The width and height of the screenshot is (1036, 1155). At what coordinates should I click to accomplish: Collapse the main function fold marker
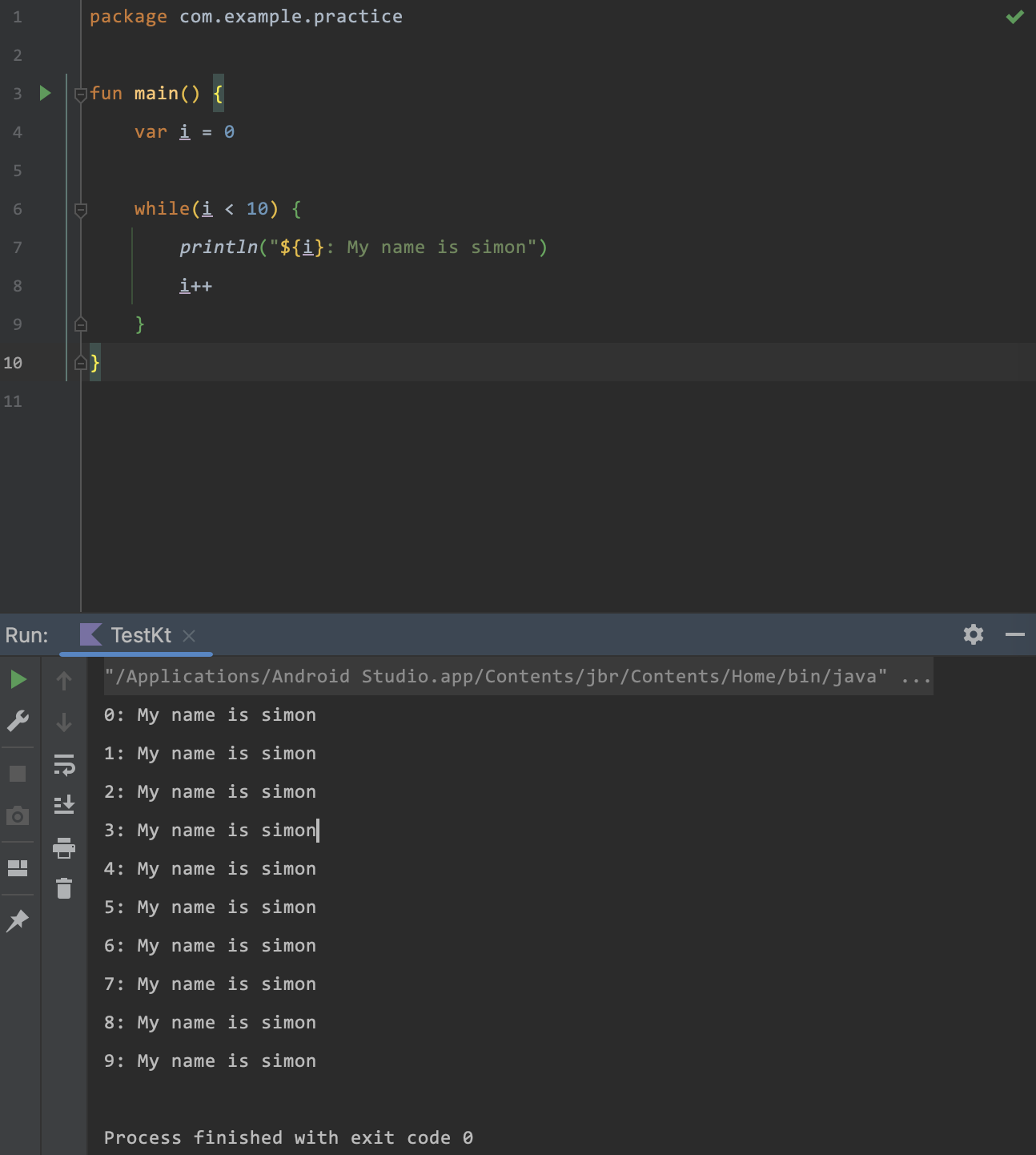tap(81, 95)
